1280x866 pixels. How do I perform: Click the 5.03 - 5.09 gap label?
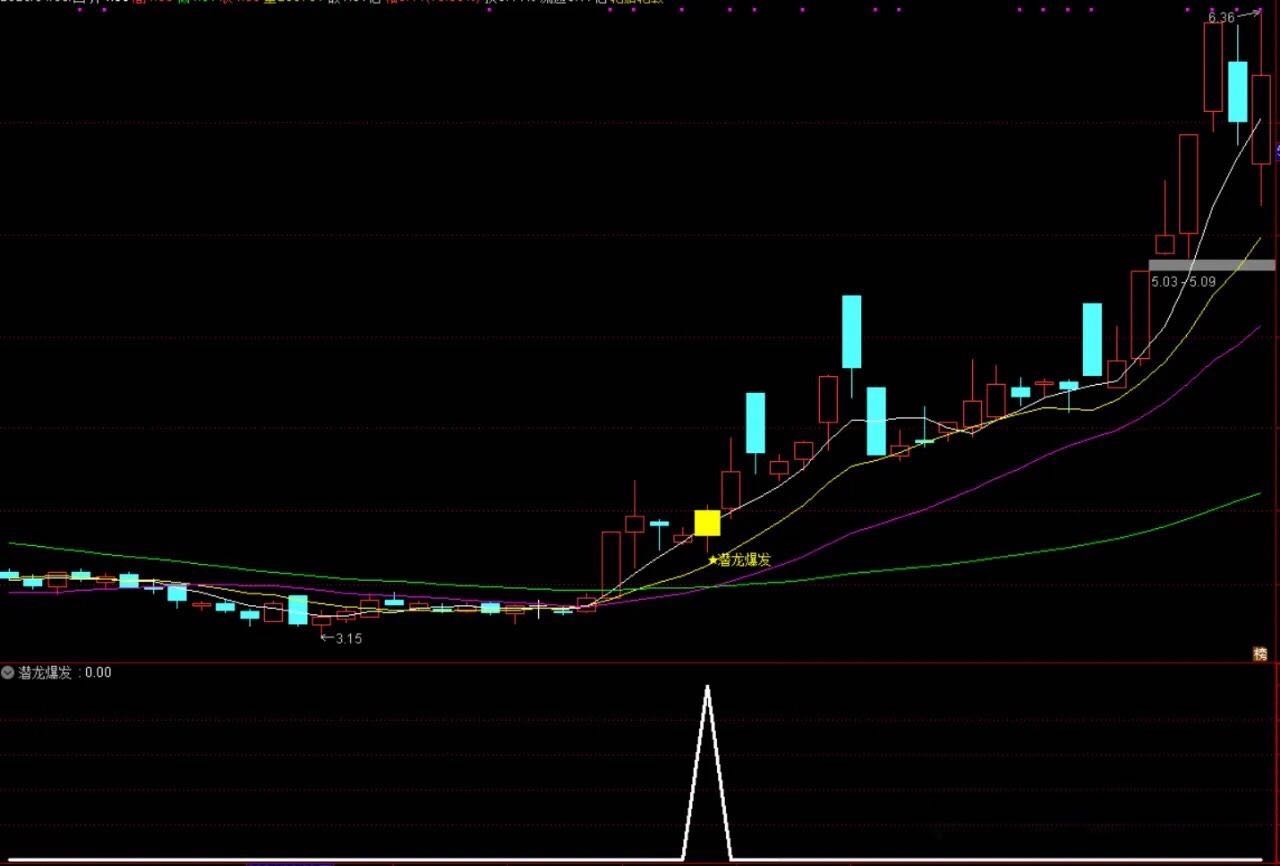pos(1184,282)
